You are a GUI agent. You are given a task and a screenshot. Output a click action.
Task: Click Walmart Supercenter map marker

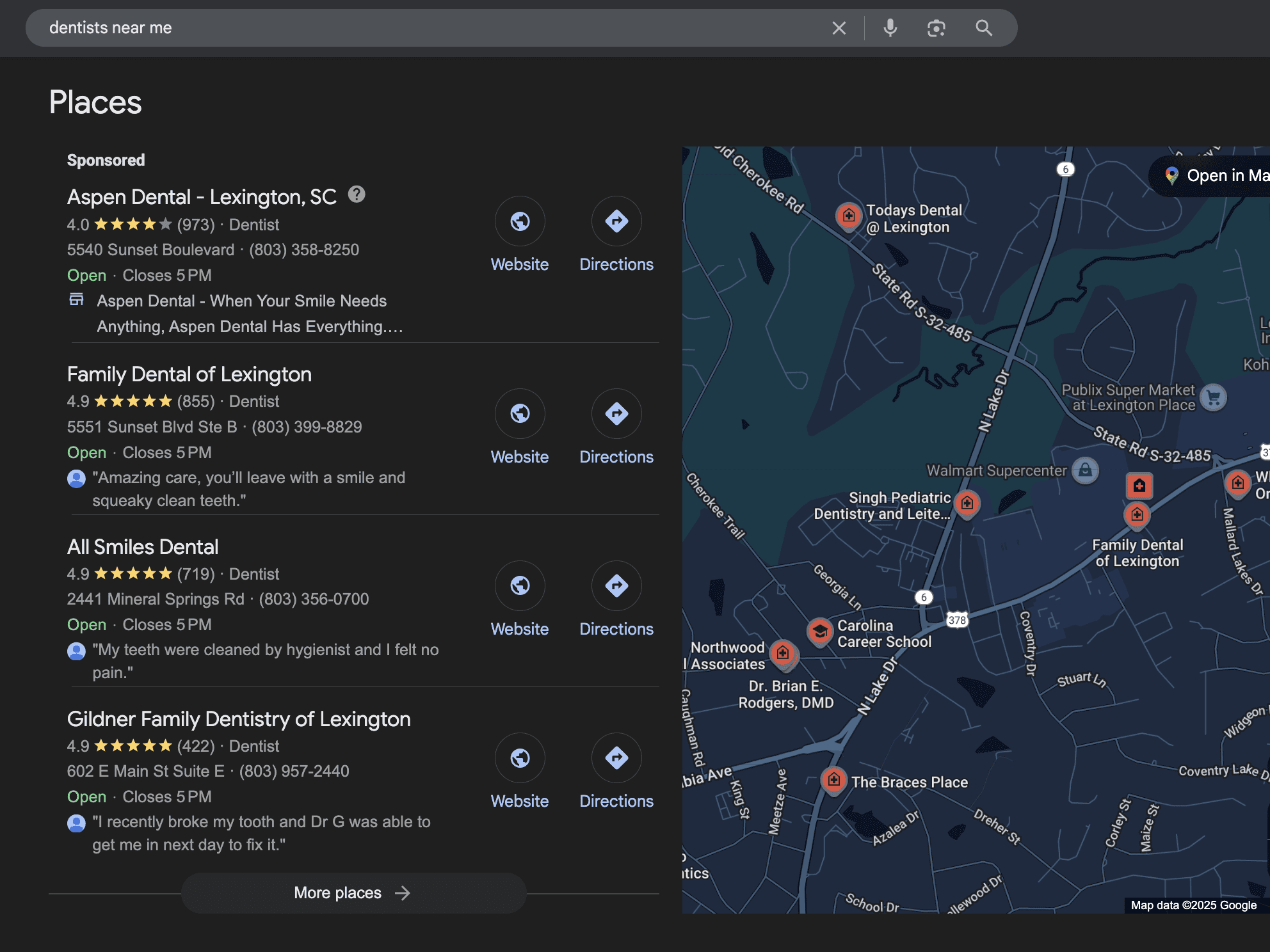(x=1085, y=471)
